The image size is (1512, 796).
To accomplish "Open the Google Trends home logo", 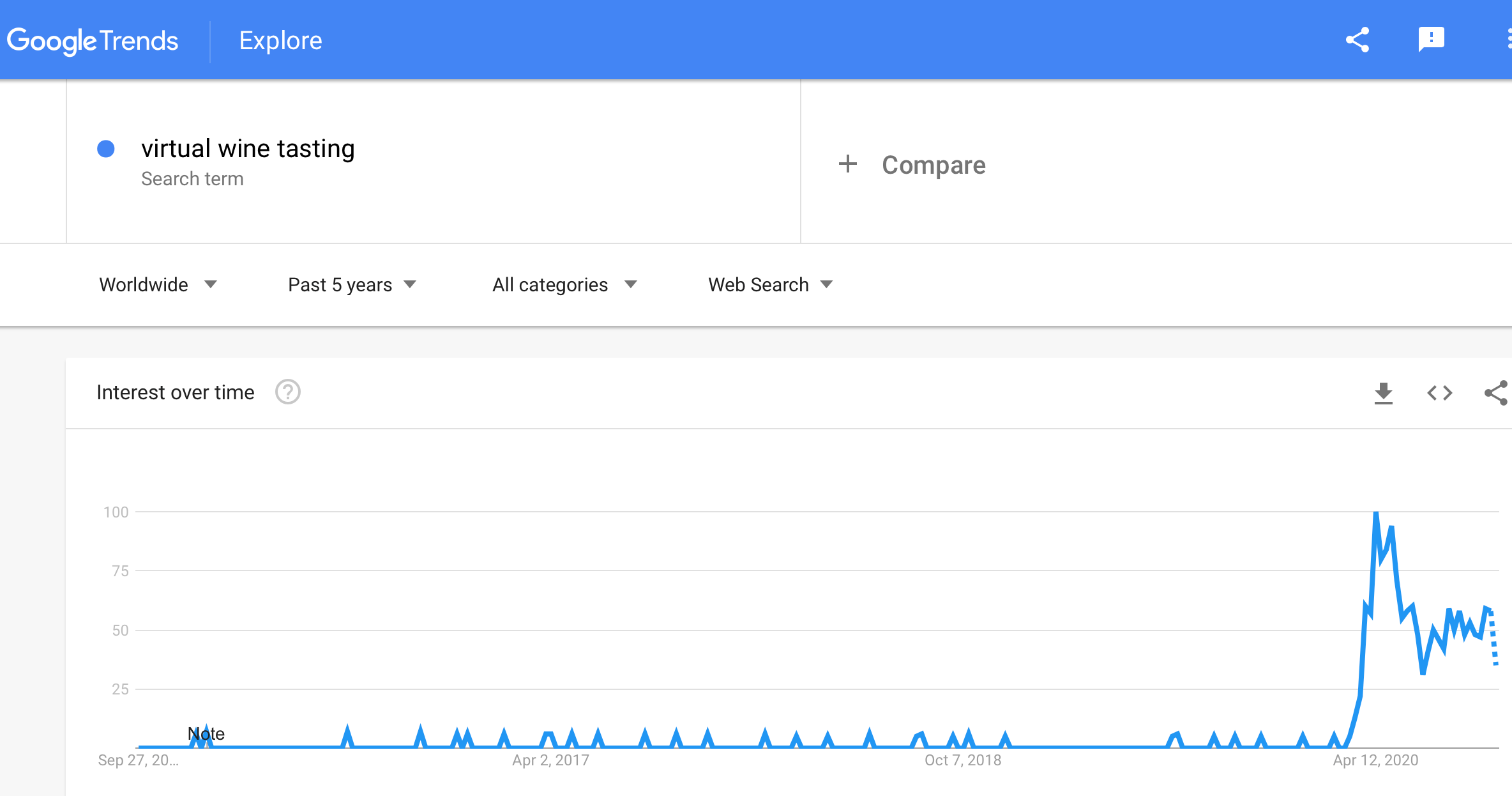I will [93, 41].
